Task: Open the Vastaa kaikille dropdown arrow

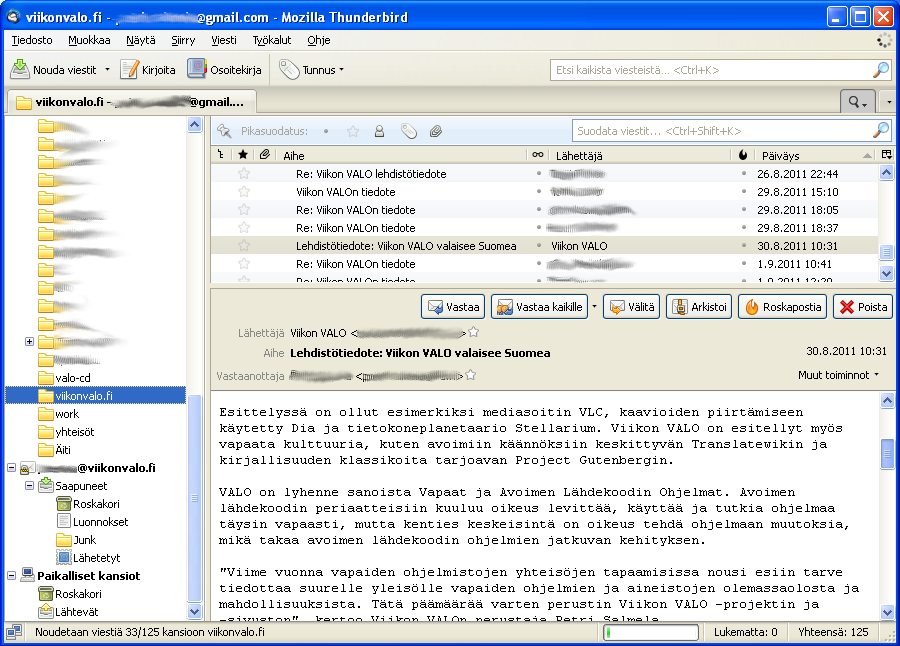Action: pyautogui.click(x=594, y=307)
